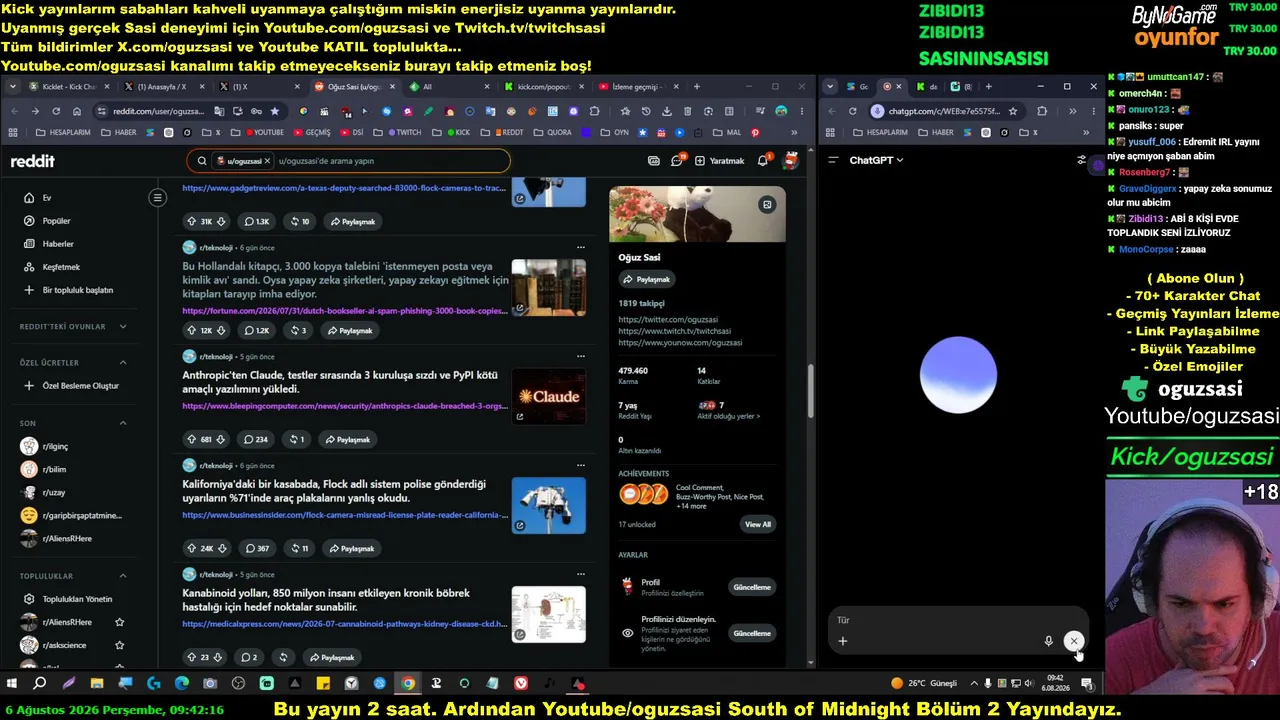The width and height of the screenshot is (1280, 720).
Task: Change the profile banner image icon
Action: coord(767,204)
